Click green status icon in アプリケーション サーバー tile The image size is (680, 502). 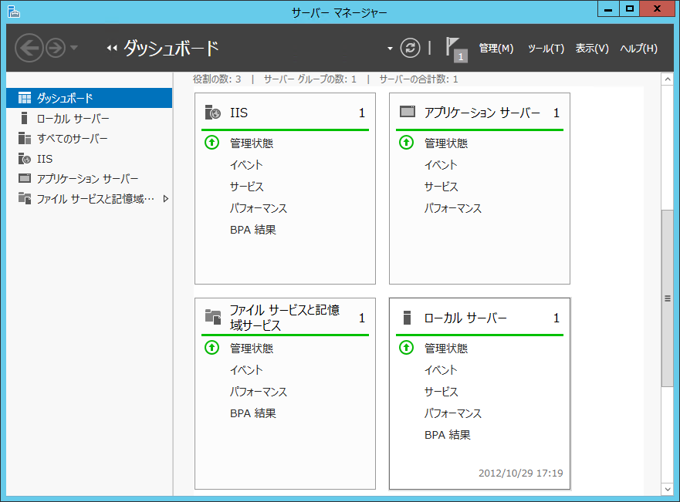(x=406, y=142)
